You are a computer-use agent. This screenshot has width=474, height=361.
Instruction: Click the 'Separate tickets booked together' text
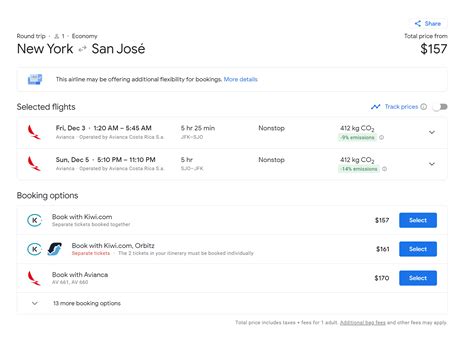point(91,225)
